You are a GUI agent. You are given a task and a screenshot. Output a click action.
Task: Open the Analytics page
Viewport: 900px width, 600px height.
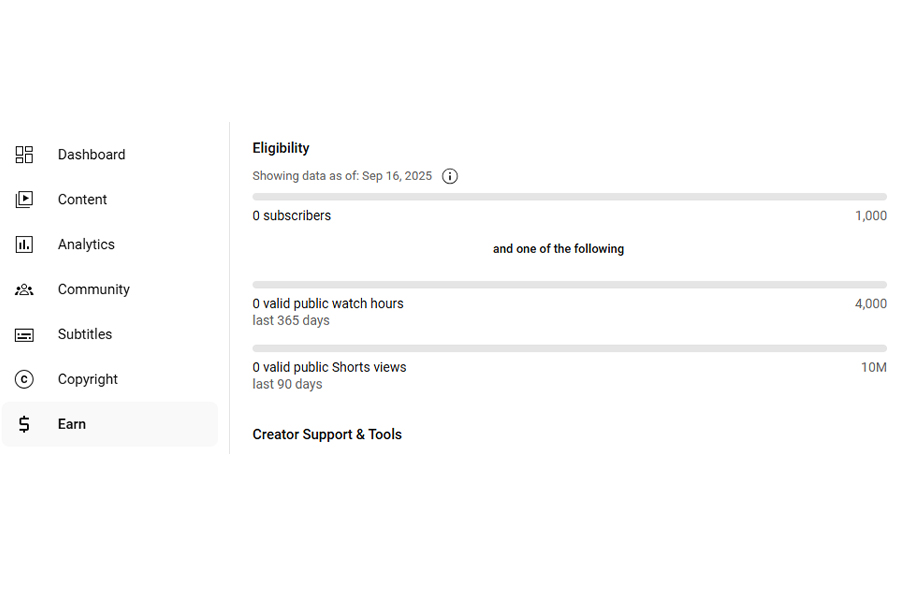coord(86,245)
